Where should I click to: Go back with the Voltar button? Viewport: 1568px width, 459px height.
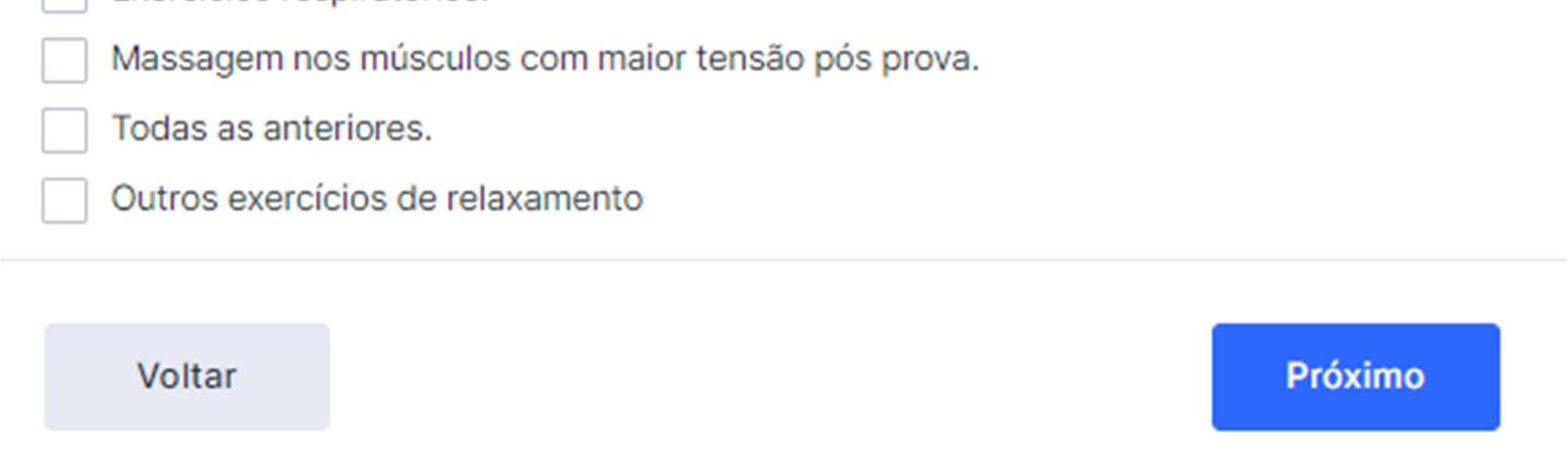[x=187, y=377]
